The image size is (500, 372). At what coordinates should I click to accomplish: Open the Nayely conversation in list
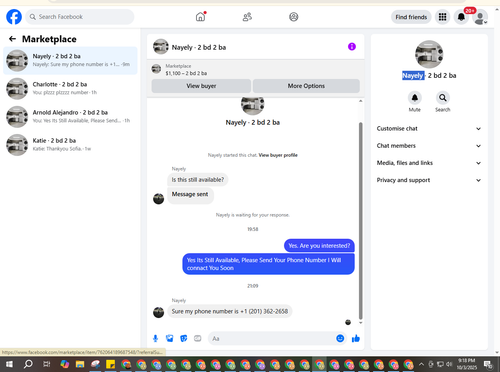click(70, 60)
